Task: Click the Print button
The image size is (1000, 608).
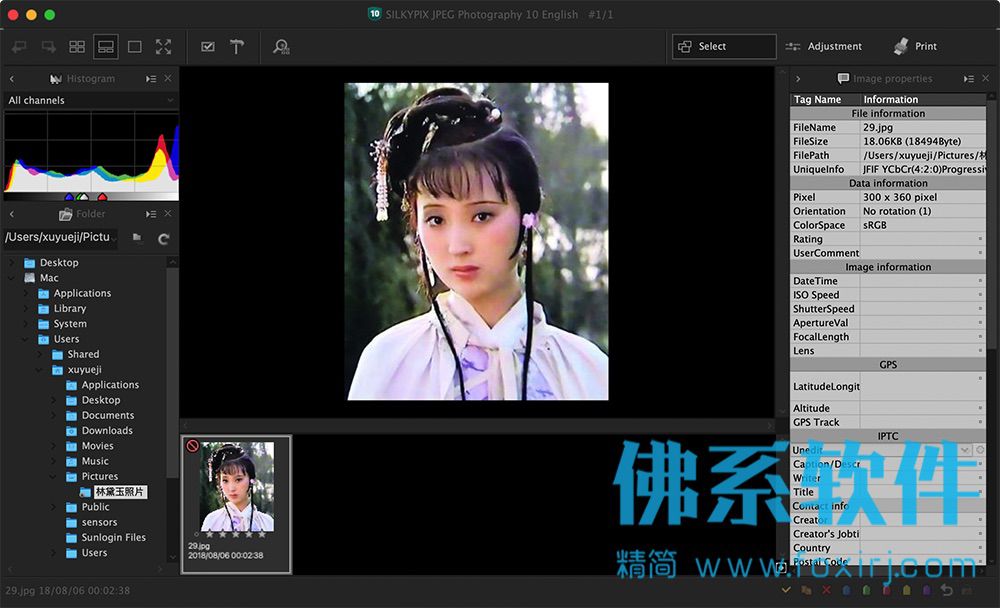Action: pyautogui.click(x=915, y=47)
